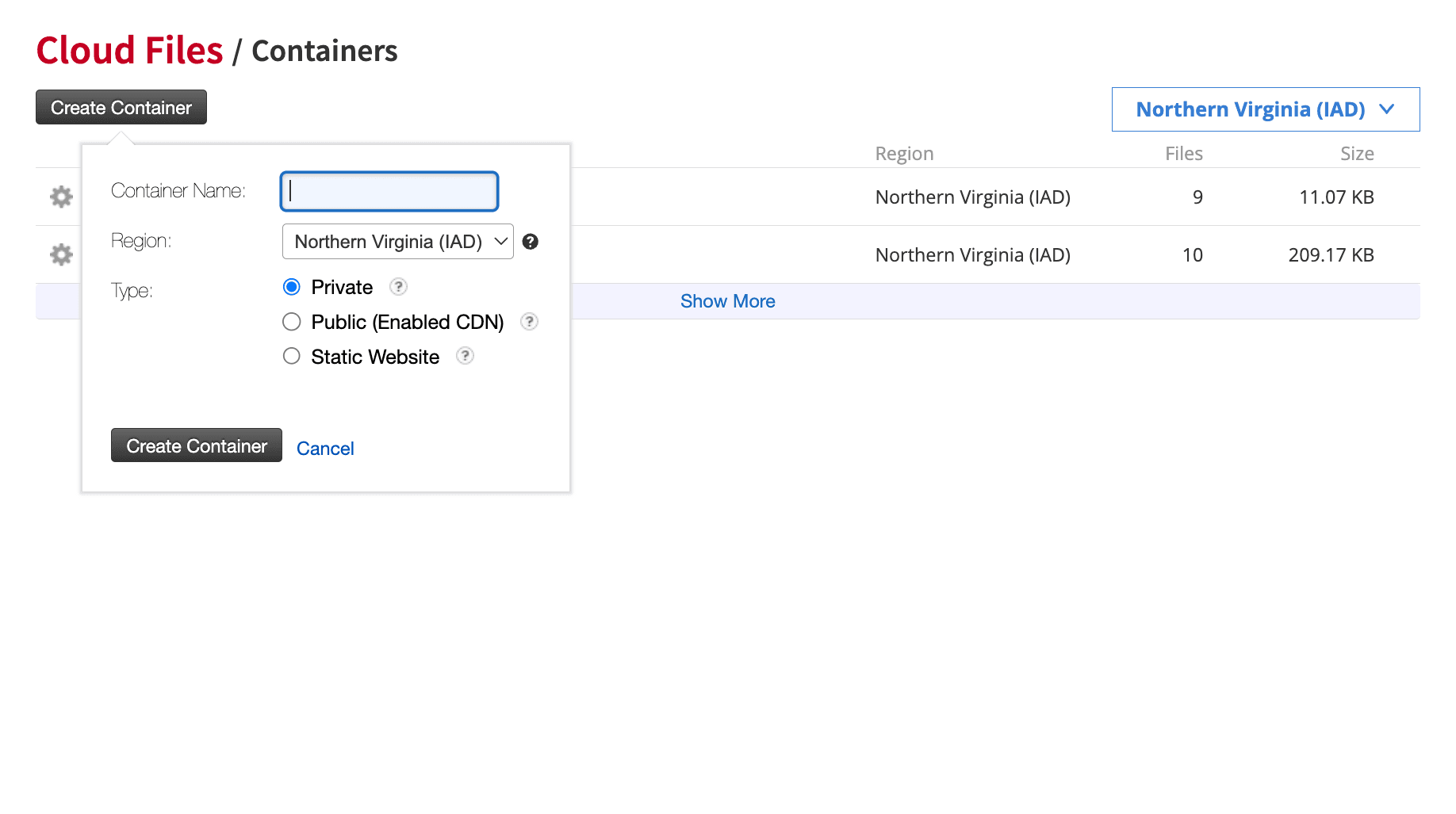Click Create Container inside the dialog
Screen dimensions: 1456x814
(x=196, y=445)
